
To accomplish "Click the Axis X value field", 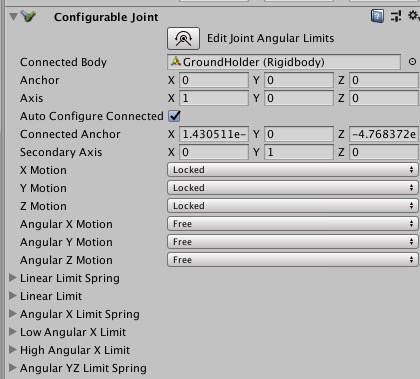I will [x=214, y=98].
